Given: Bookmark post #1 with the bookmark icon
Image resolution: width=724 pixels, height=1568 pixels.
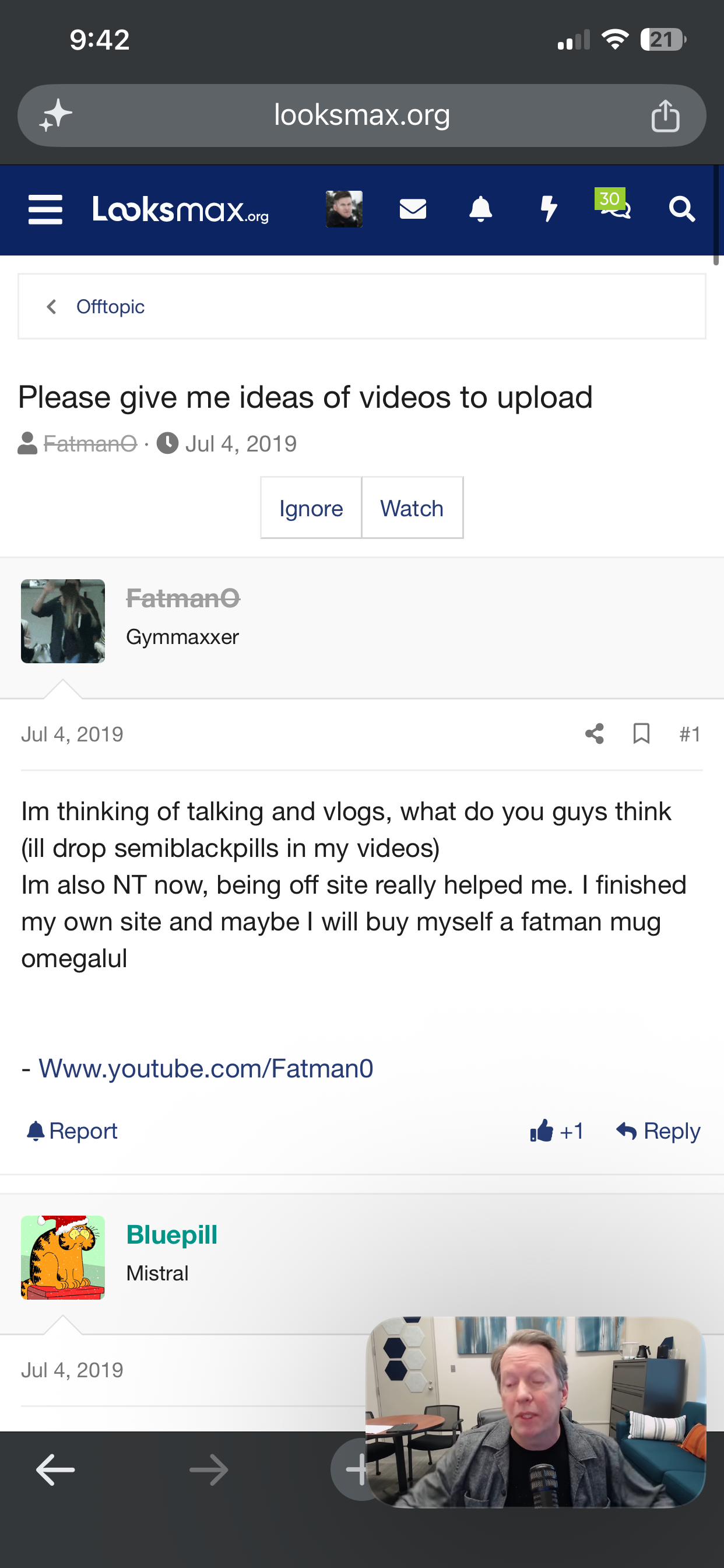Looking at the screenshot, I should [x=641, y=733].
